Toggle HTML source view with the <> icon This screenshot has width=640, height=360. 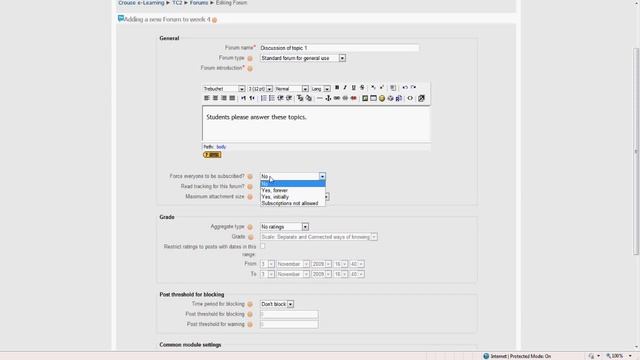tap(410, 98)
